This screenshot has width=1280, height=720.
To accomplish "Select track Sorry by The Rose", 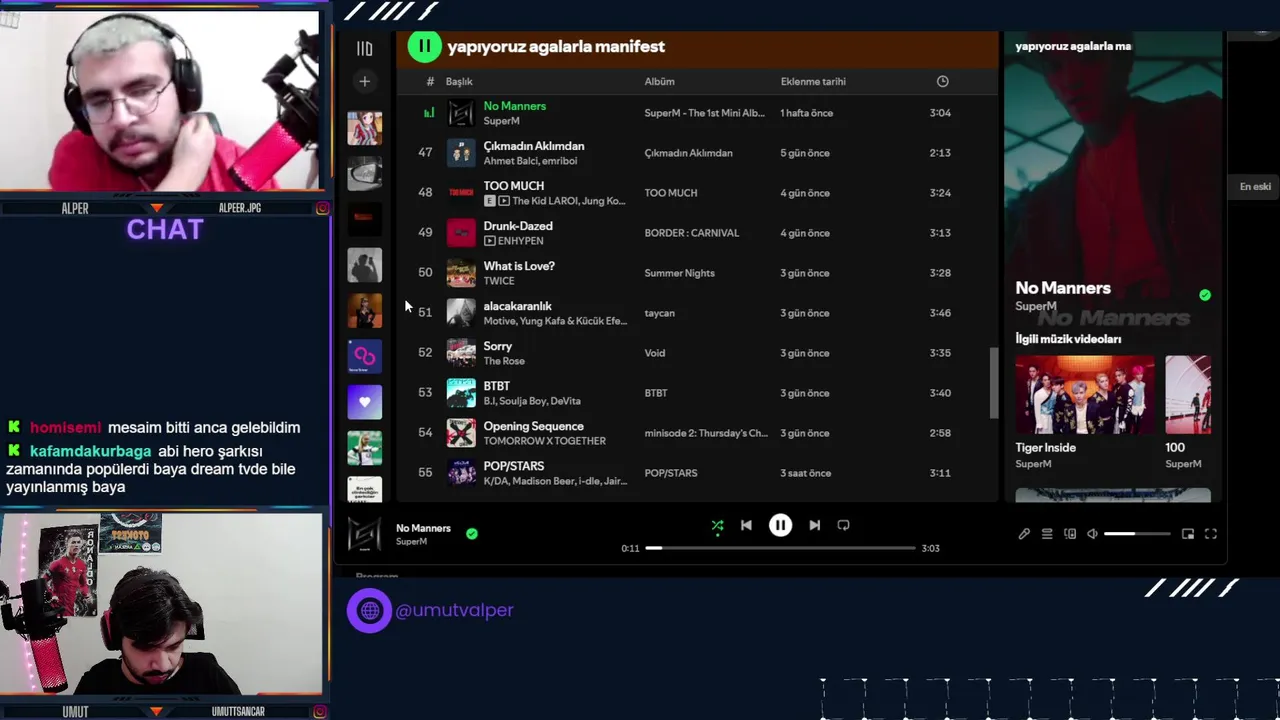I will point(498,346).
